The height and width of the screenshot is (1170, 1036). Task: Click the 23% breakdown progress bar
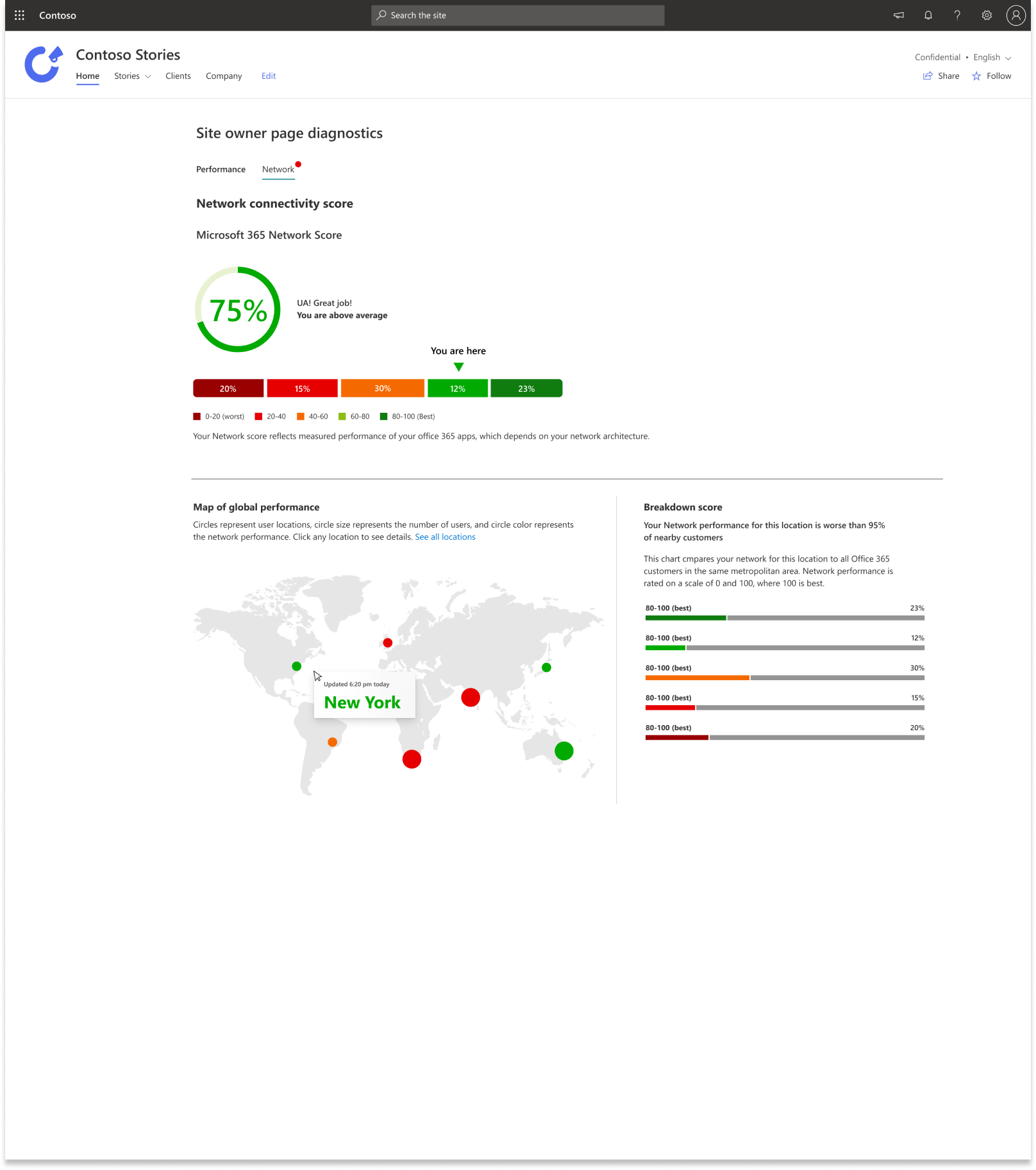[785, 618]
